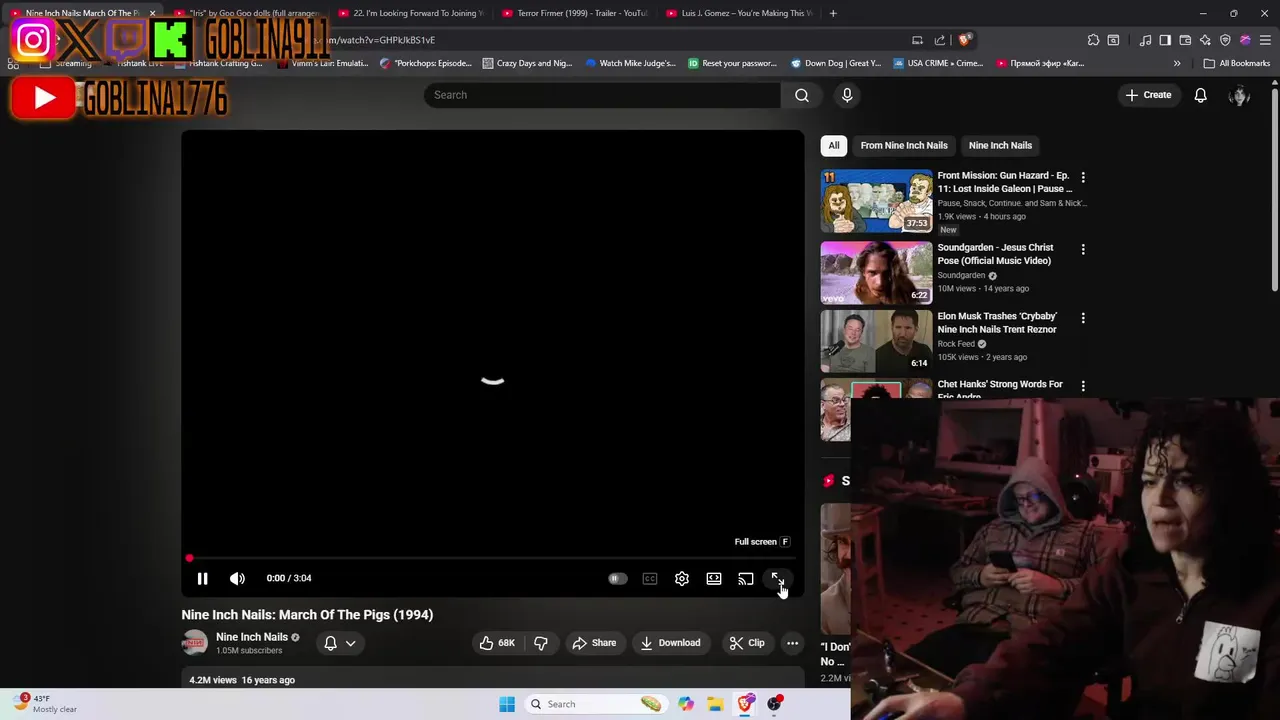Screen dimensions: 1280x720
Task: Open Brave VPN shield icon
Action: pyautogui.click(x=1225, y=40)
